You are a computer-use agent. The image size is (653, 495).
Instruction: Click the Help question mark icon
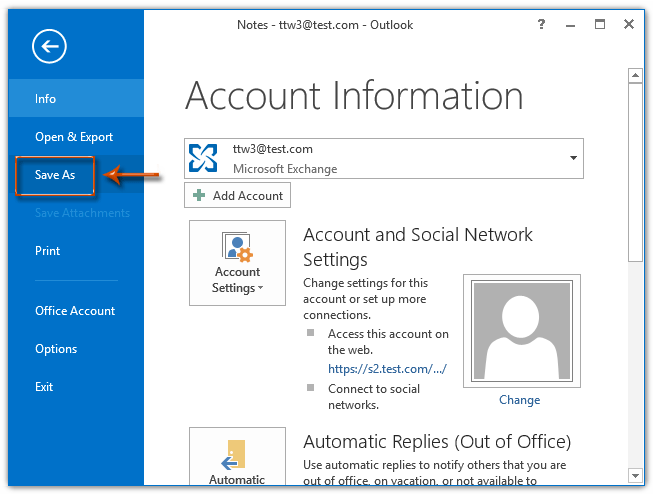(541, 24)
